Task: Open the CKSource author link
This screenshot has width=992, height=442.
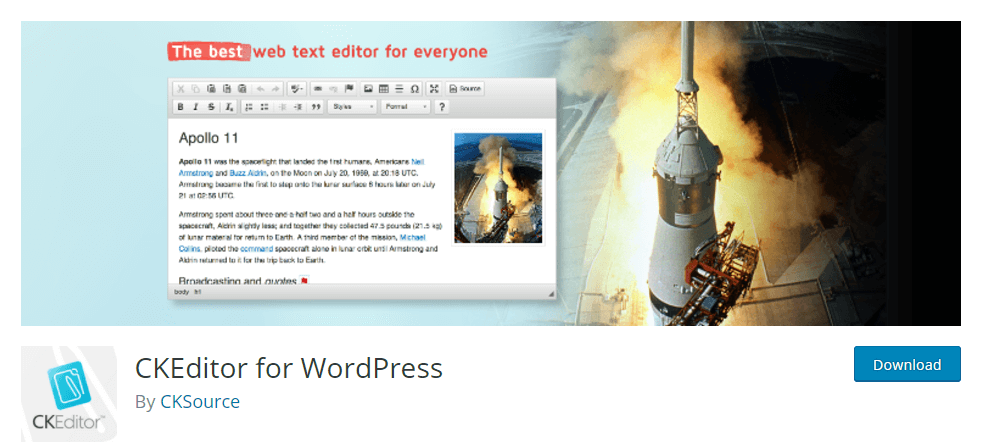Action: click(x=200, y=402)
